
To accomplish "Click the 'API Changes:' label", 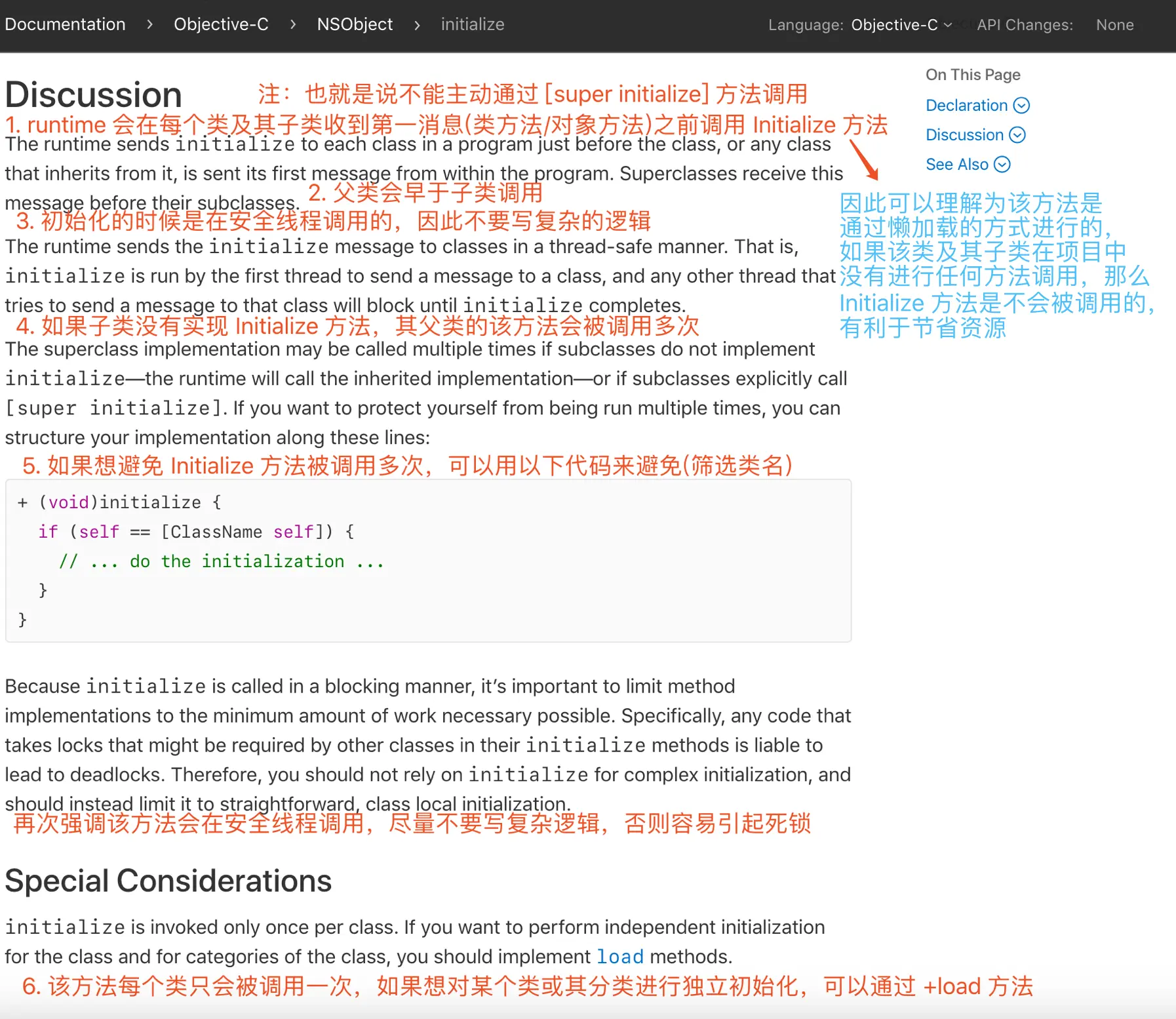I will [x=1025, y=25].
